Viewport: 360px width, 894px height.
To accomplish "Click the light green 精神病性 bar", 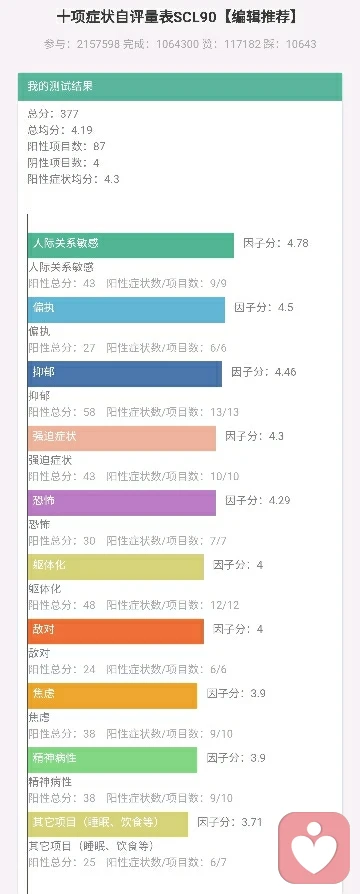I will [x=112, y=760].
